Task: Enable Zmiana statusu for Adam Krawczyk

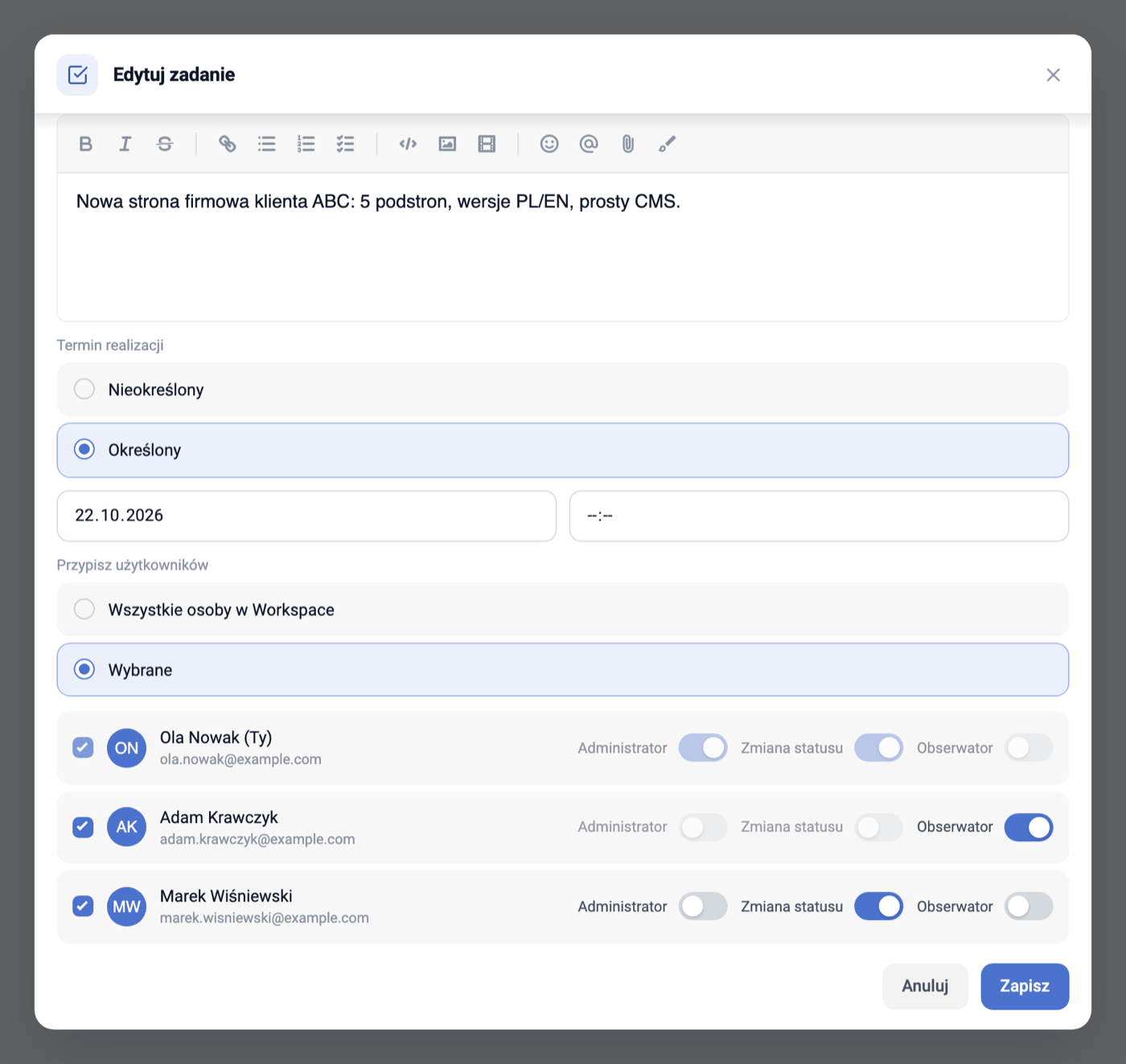Action: tap(879, 827)
